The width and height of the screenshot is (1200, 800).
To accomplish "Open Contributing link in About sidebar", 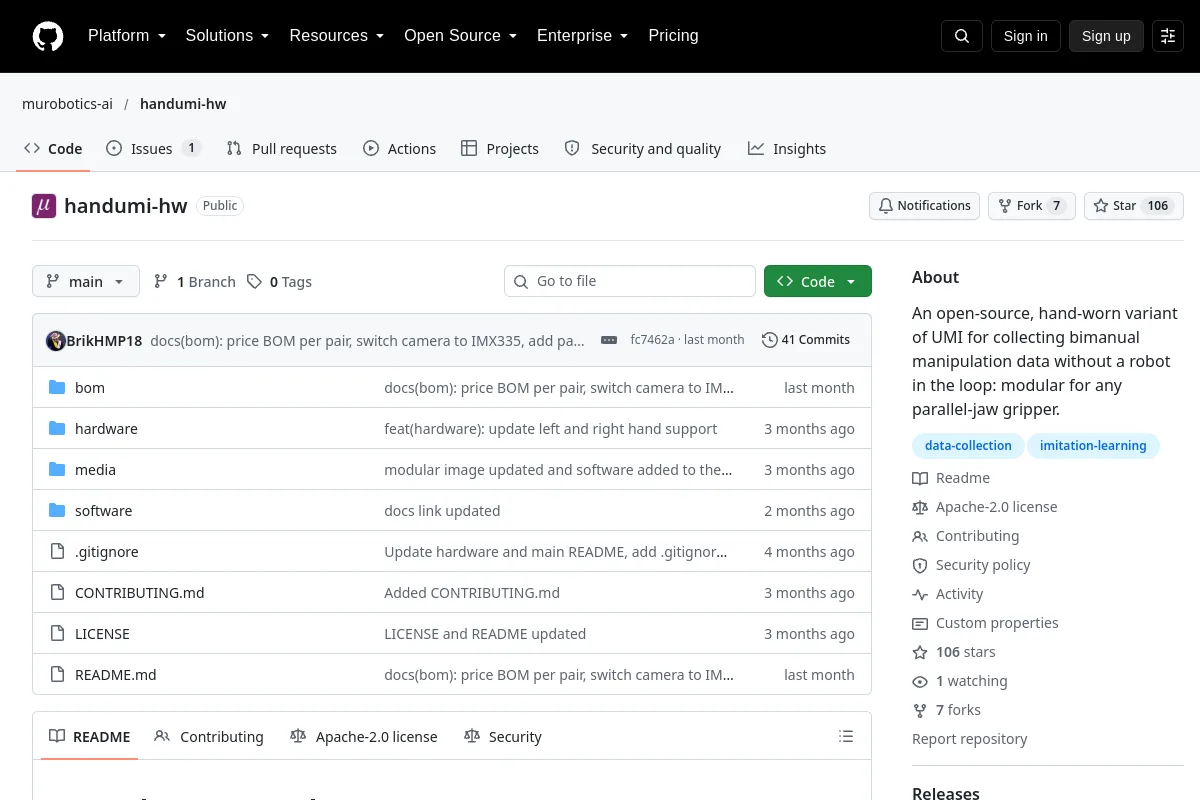I will tap(965, 537).
